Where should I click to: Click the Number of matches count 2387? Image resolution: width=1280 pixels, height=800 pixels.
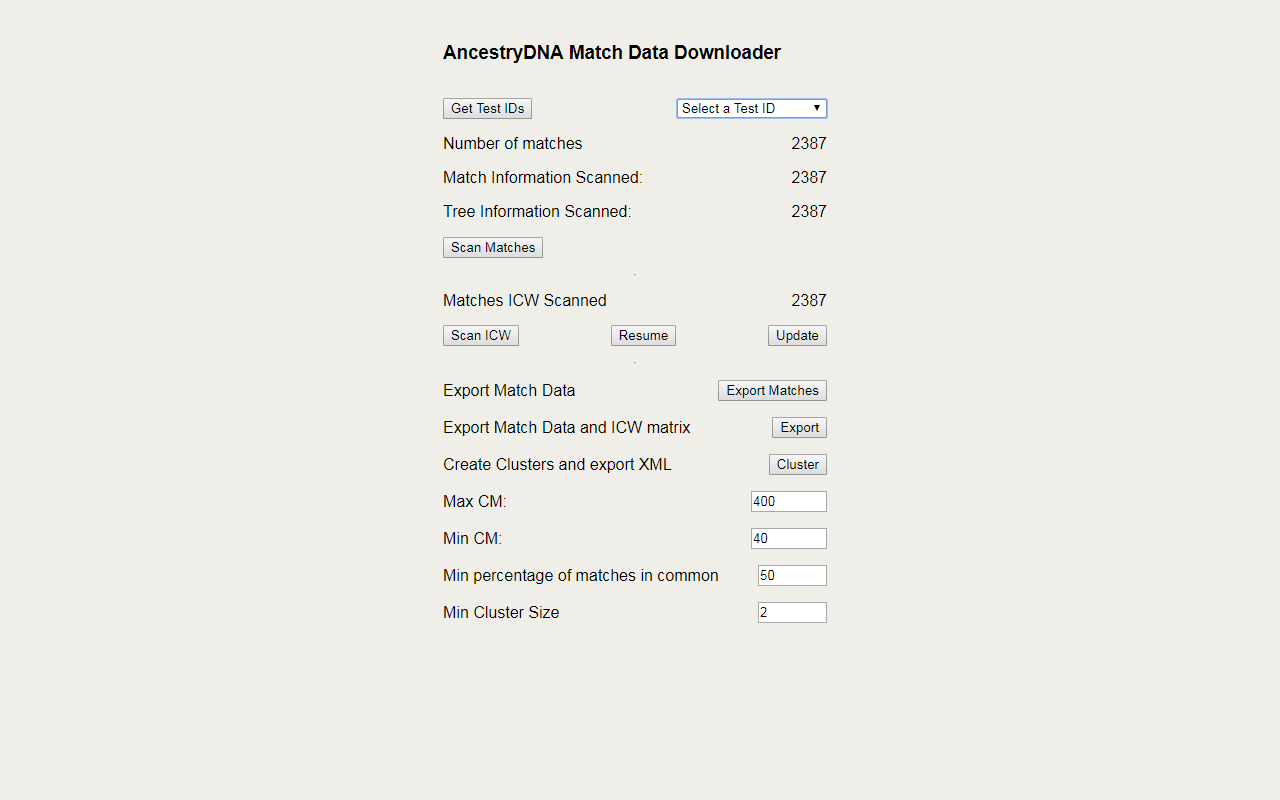click(808, 143)
